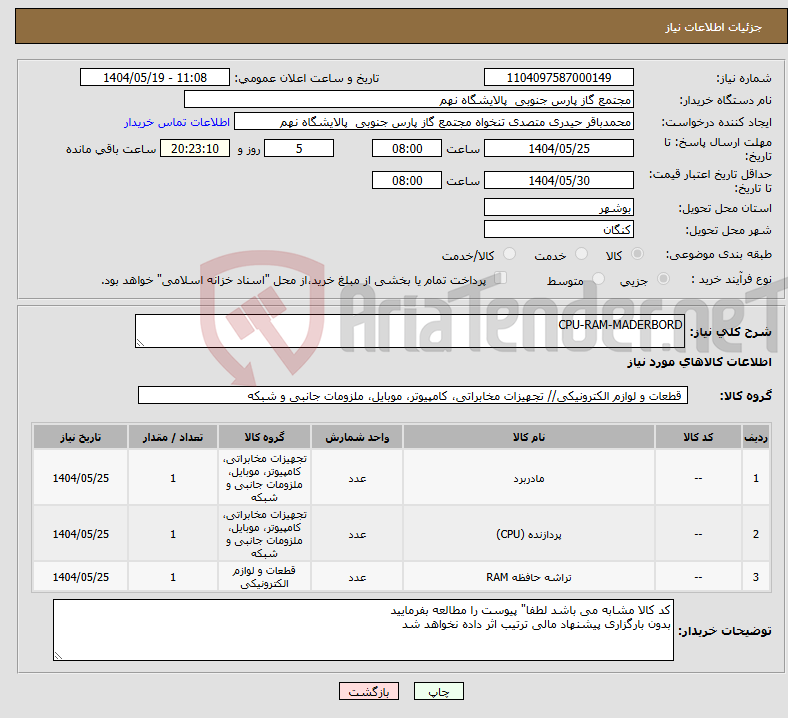Click the remaining time field 20:23:10
Viewport: 788px width, 718px height.
click(x=195, y=148)
